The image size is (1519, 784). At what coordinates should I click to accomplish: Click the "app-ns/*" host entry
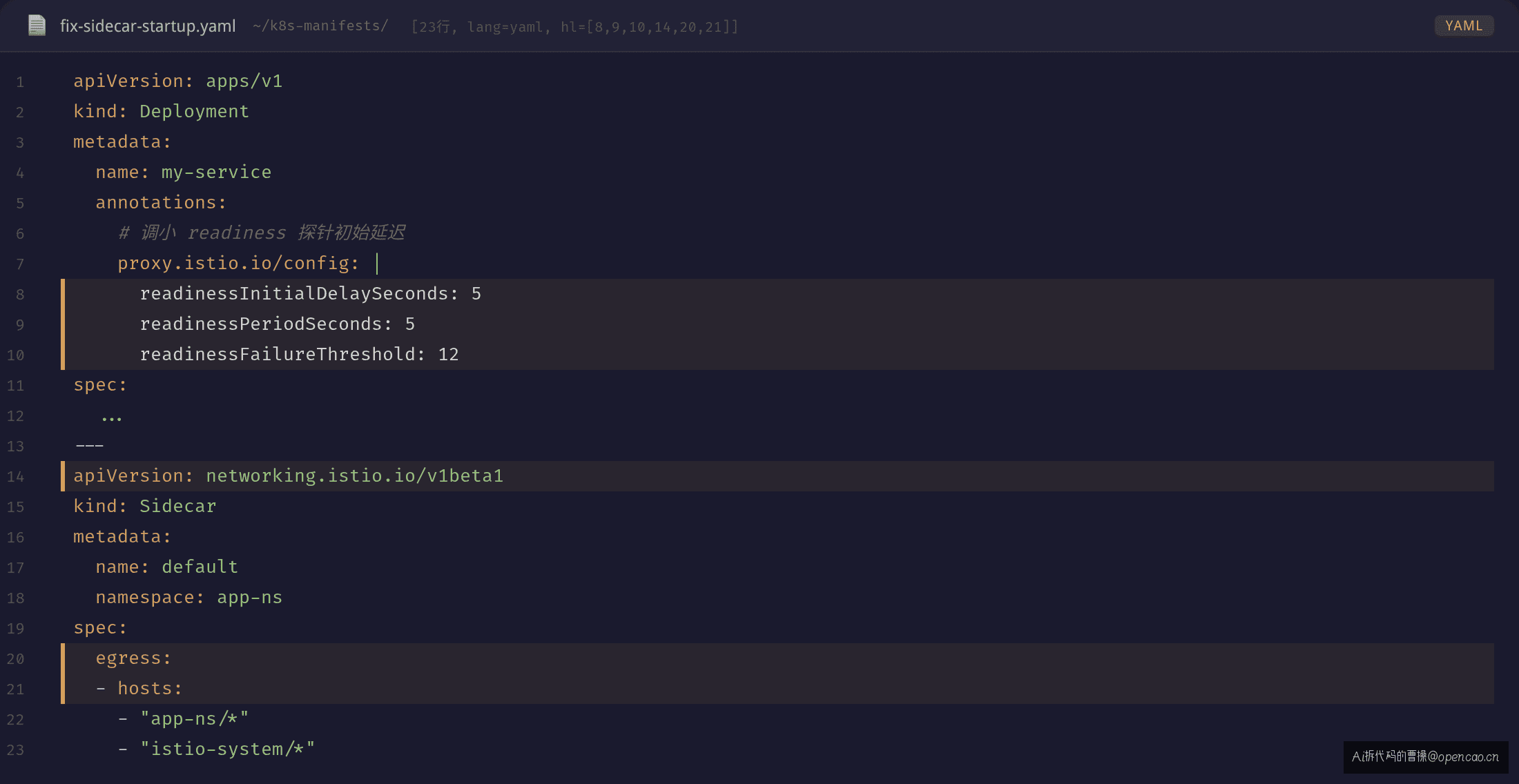194,719
